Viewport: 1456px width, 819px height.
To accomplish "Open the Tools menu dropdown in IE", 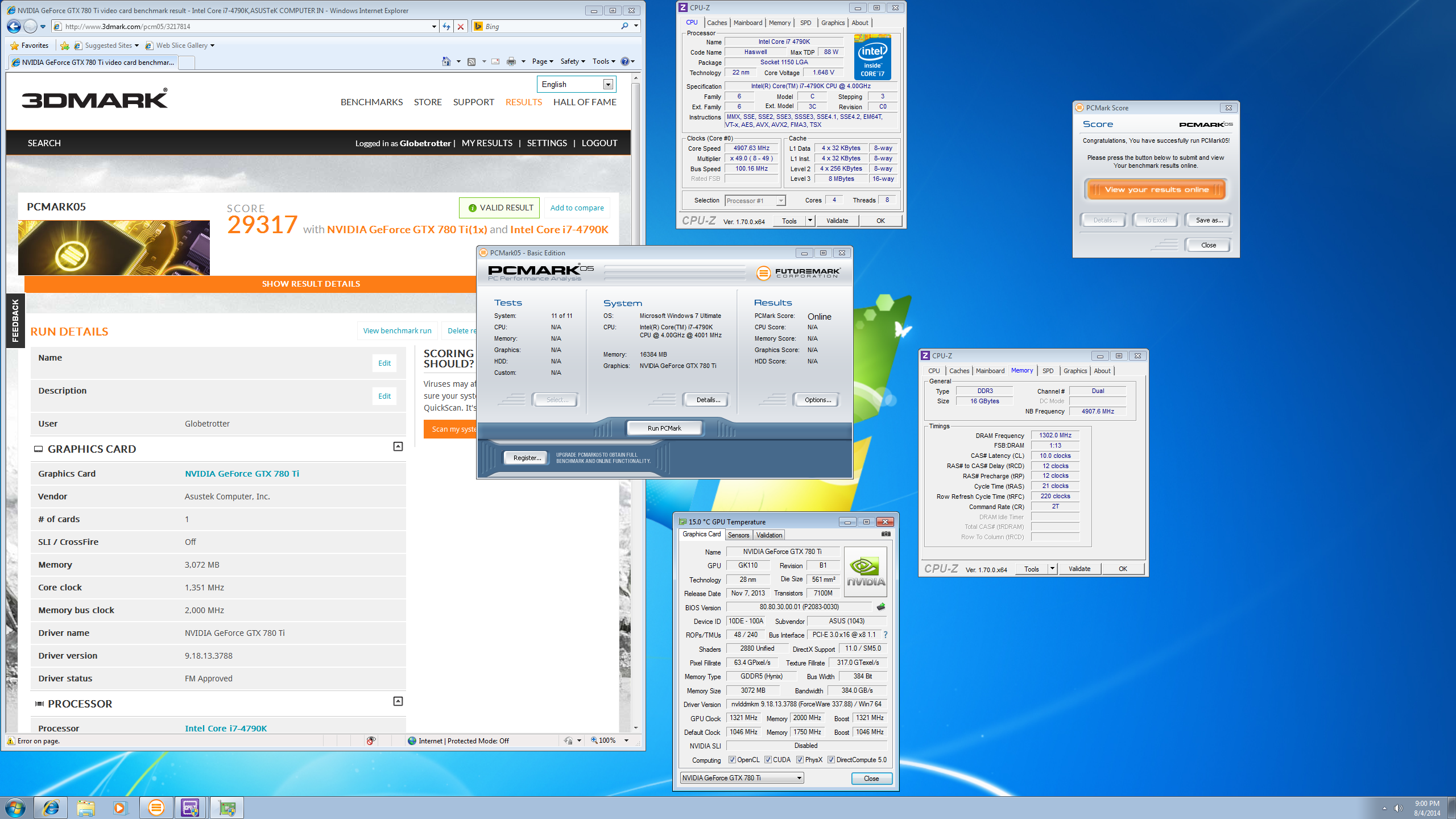I will pyautogui.click(x=603, y=61).
